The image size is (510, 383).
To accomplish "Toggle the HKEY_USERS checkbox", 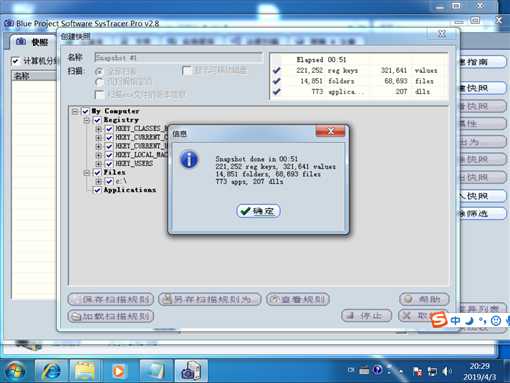I will [x=109, y=164].
